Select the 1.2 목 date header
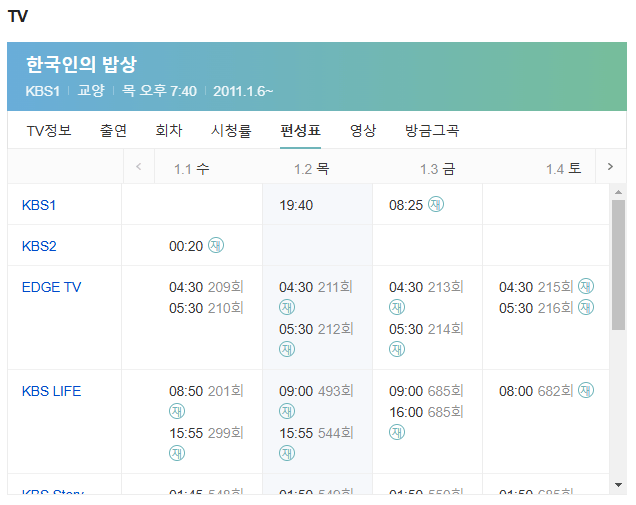 pyautogui.click(x=312, y=169)
